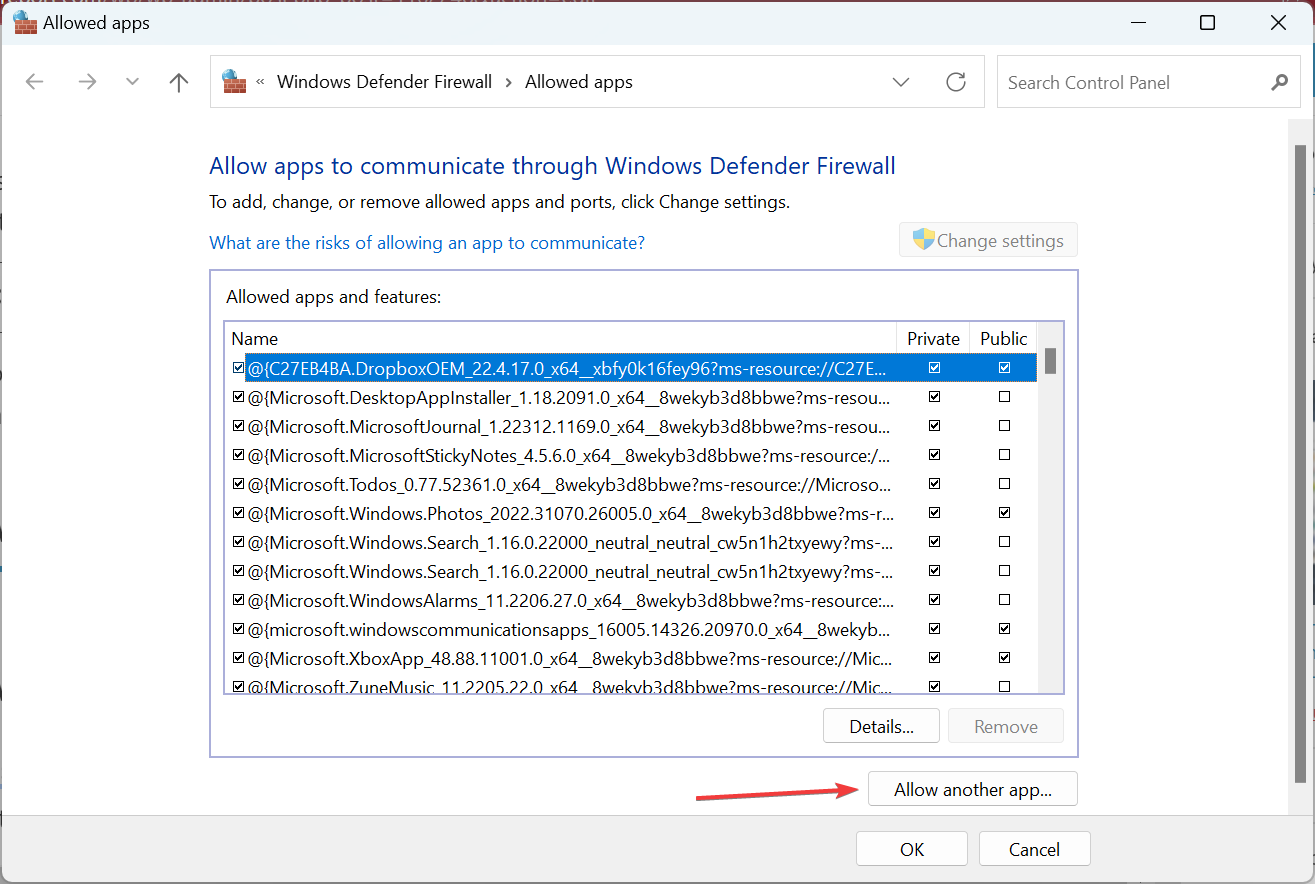Viewport: 1315px width, 884px height.
Task: Click the firewall icon in address bar
Action: [234, 81]
